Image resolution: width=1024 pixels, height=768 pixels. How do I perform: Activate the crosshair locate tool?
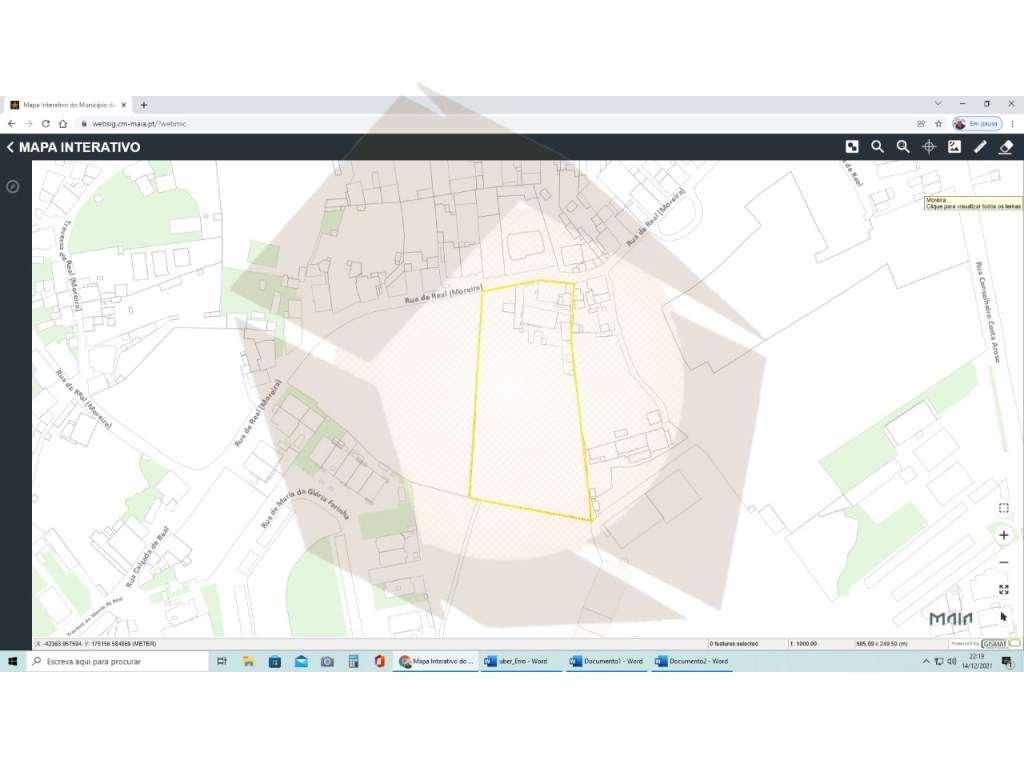(x=929, y=147)
